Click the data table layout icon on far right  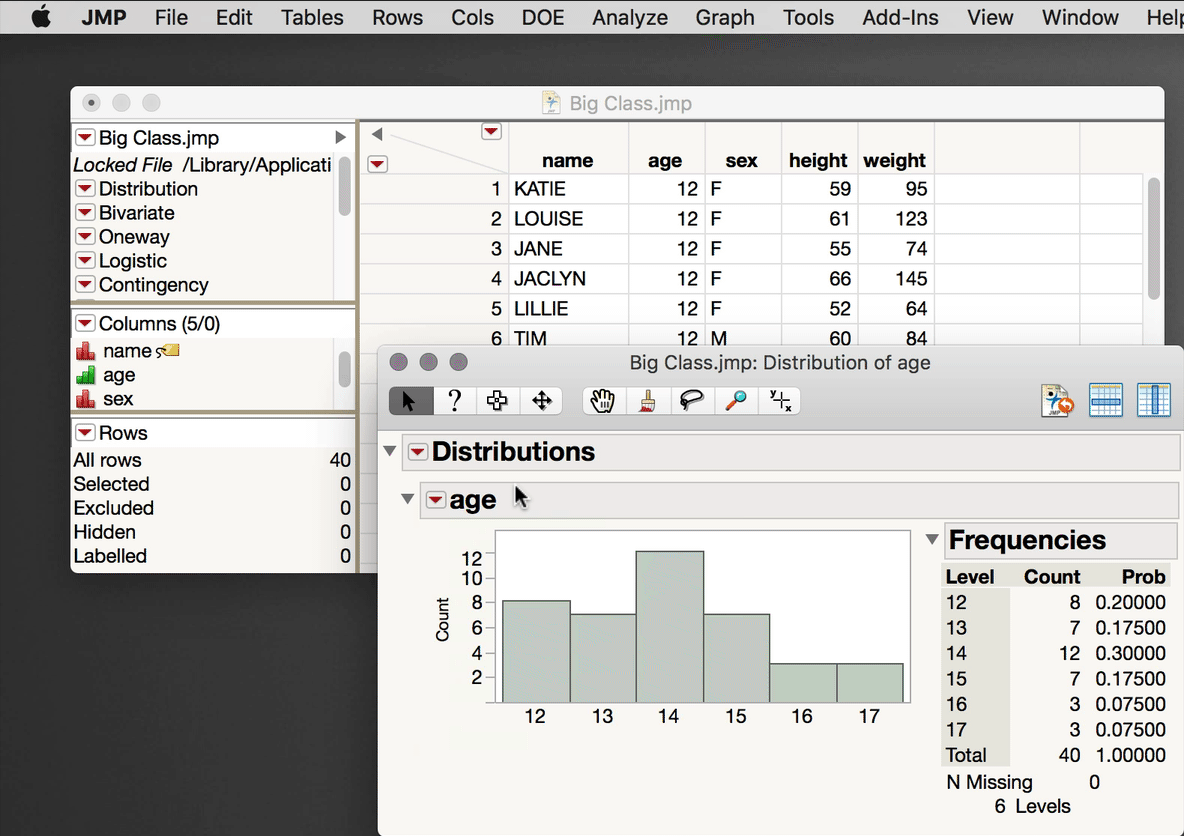1154,398
